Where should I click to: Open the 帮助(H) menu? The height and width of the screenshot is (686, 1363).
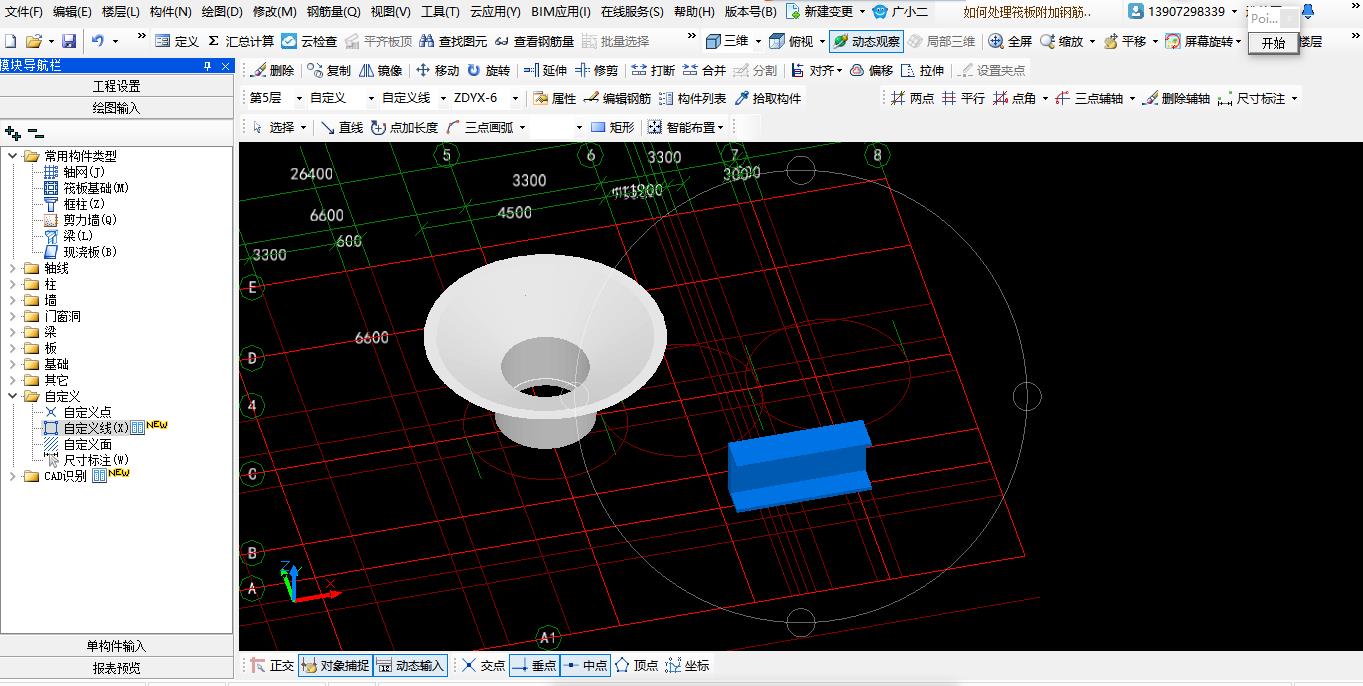pyautogui.click(x=694, y=12)
